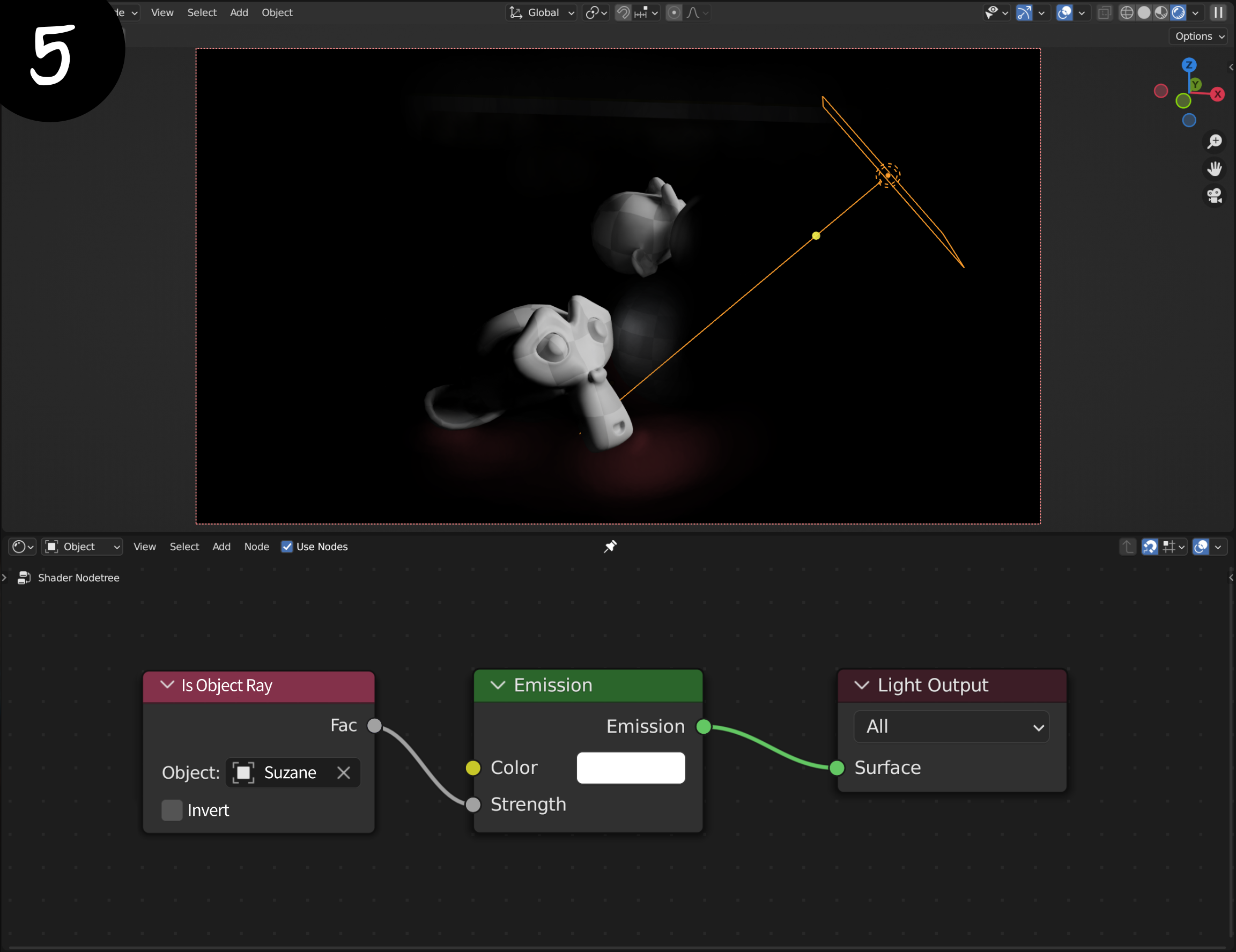The image size is (1236, 952).
Task: Open the Options button in viewport
Action: click(x=1198, y=36)
